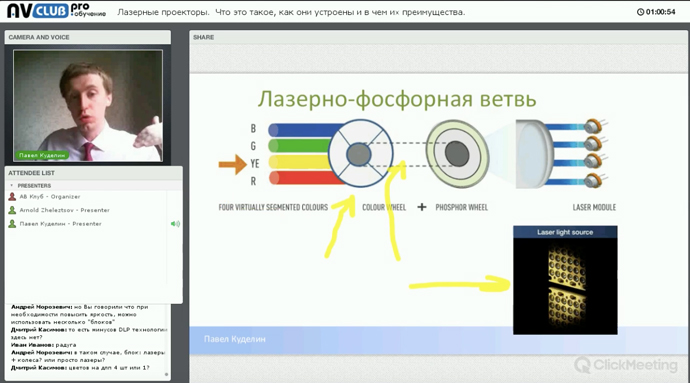Image resolution: width=690 pixels, height=383 pixels.
Task: Click Дмитрий Касимов message about цветов на длп
Action: [x=80, y=368]
